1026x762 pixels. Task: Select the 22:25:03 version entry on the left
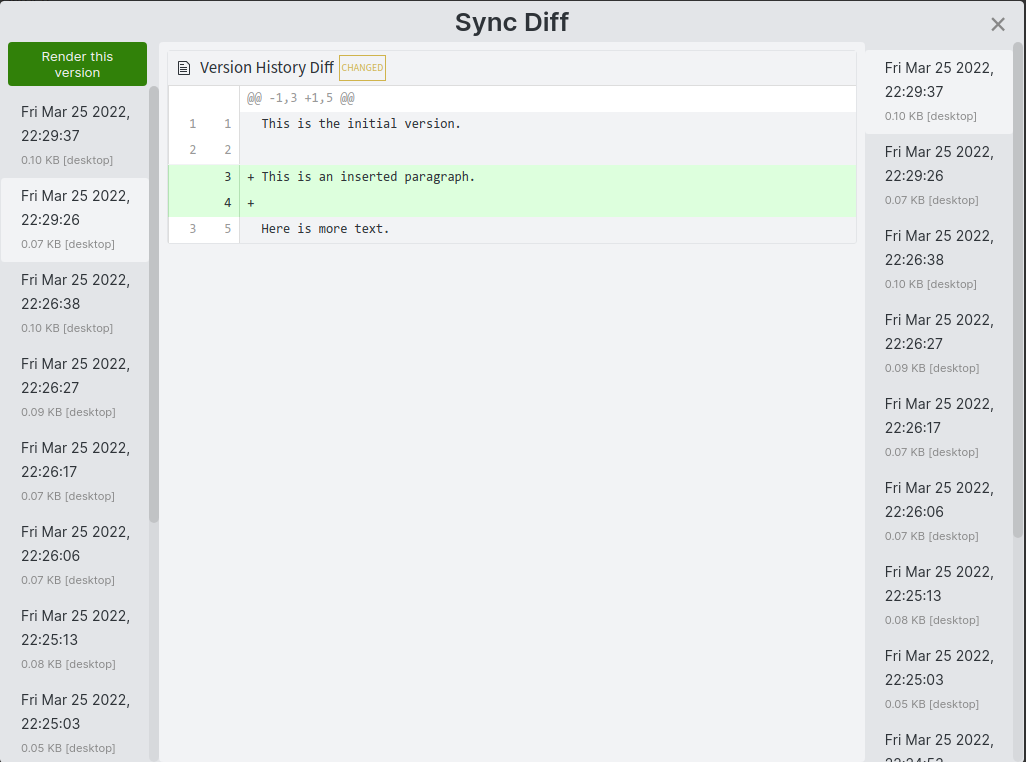75,723
